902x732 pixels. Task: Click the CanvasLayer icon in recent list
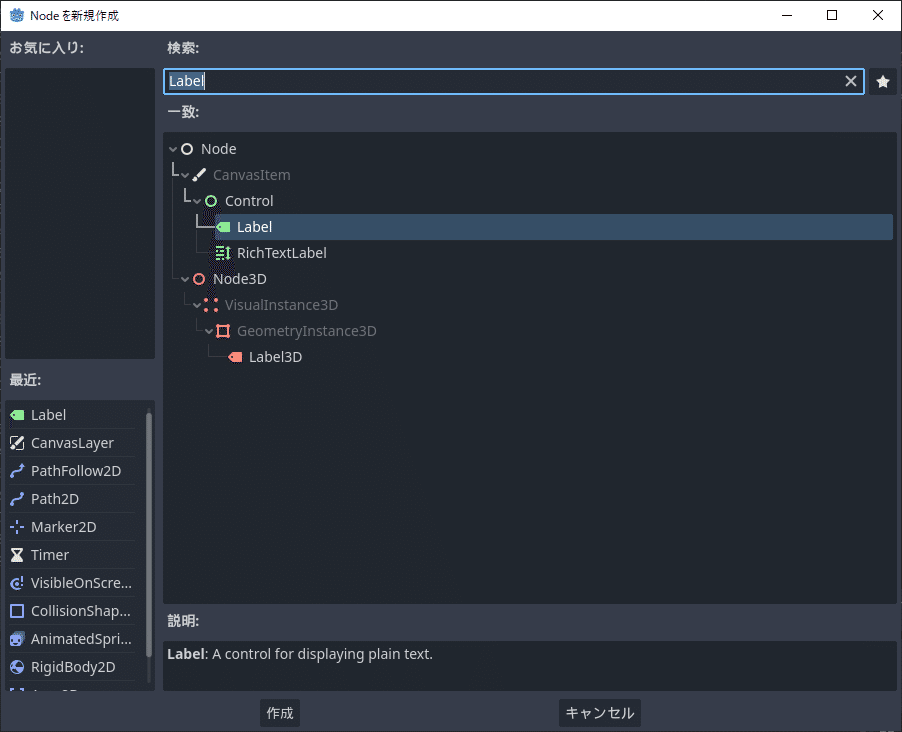(x=17, y=443)
